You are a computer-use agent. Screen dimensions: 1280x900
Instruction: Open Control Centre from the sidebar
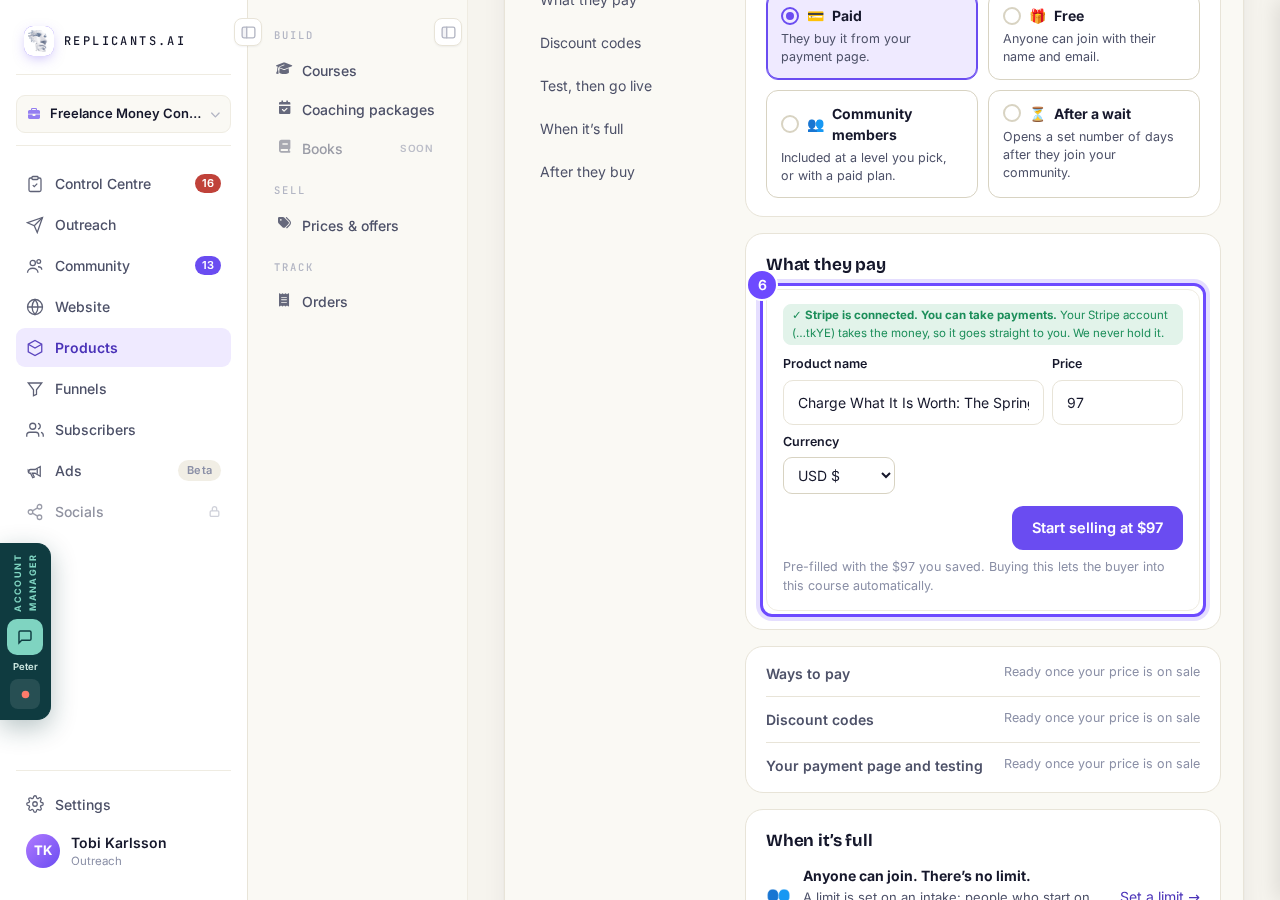tap(123, 184)
